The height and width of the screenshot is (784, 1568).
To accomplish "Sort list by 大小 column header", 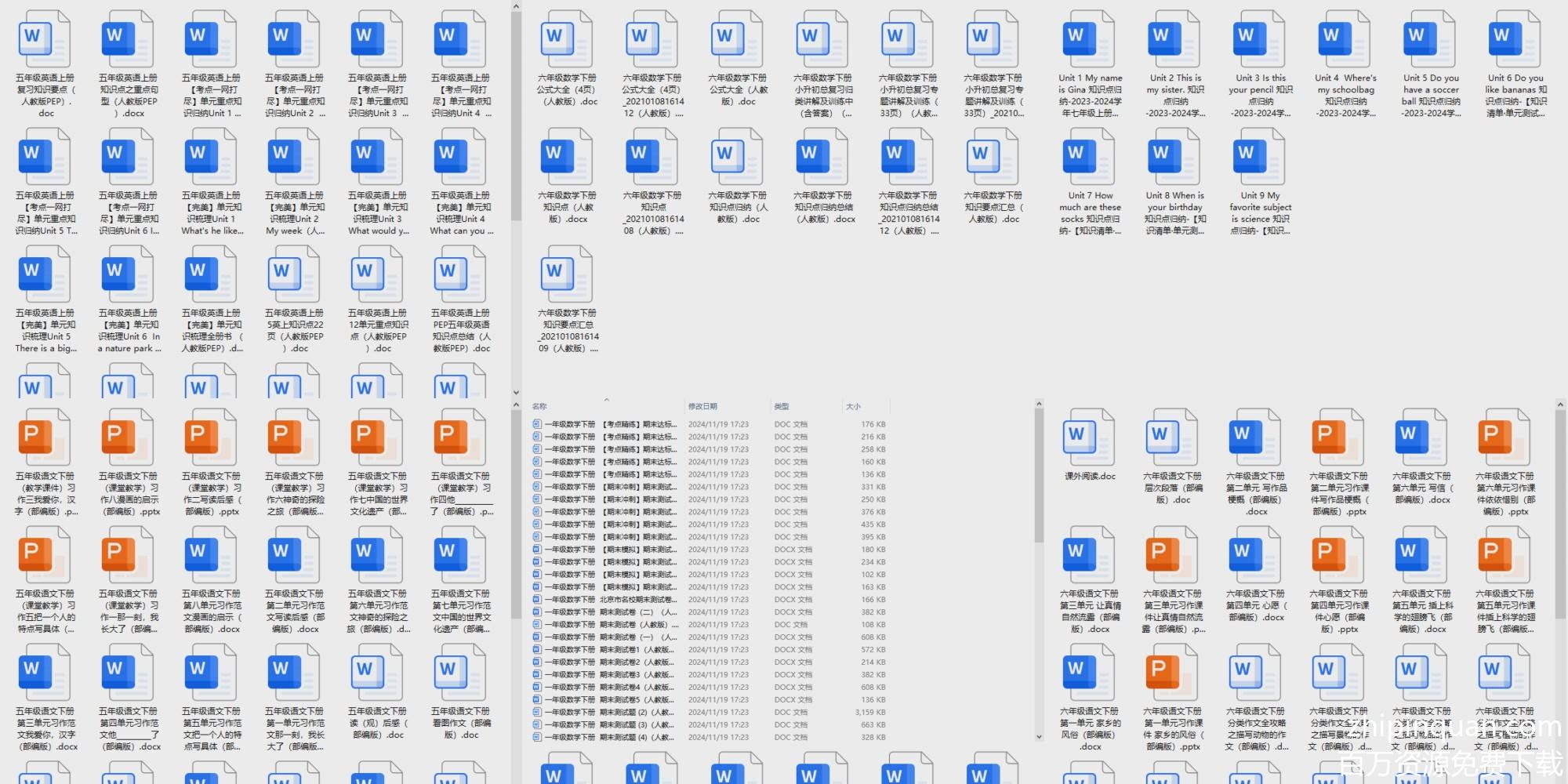I will 853,406.
